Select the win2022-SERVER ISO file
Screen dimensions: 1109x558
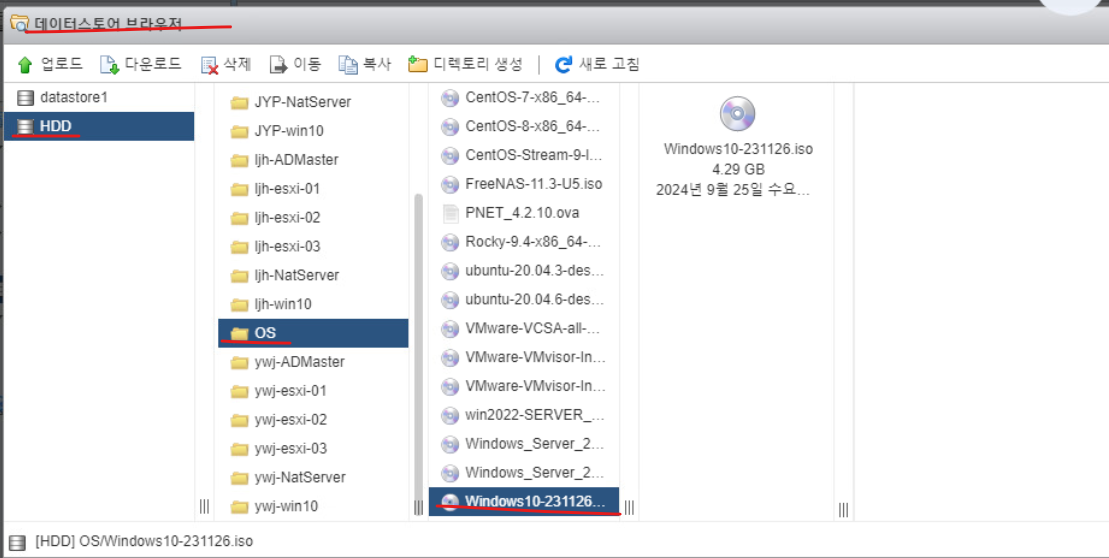coord(524,415)
